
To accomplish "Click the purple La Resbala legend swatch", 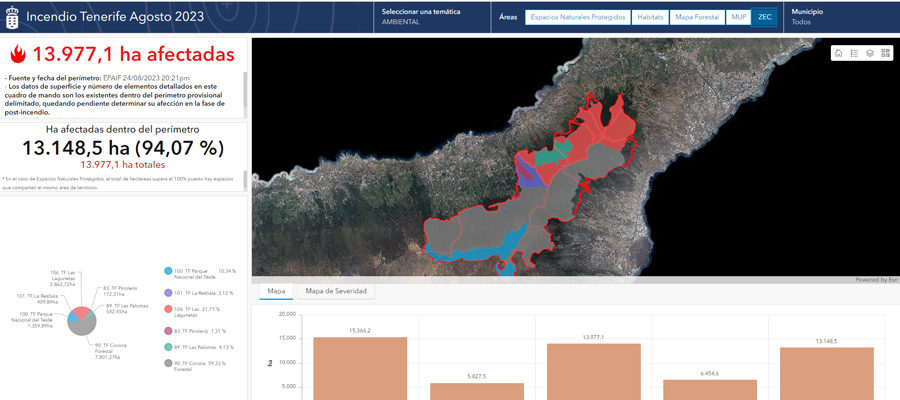I will (168, 293).
